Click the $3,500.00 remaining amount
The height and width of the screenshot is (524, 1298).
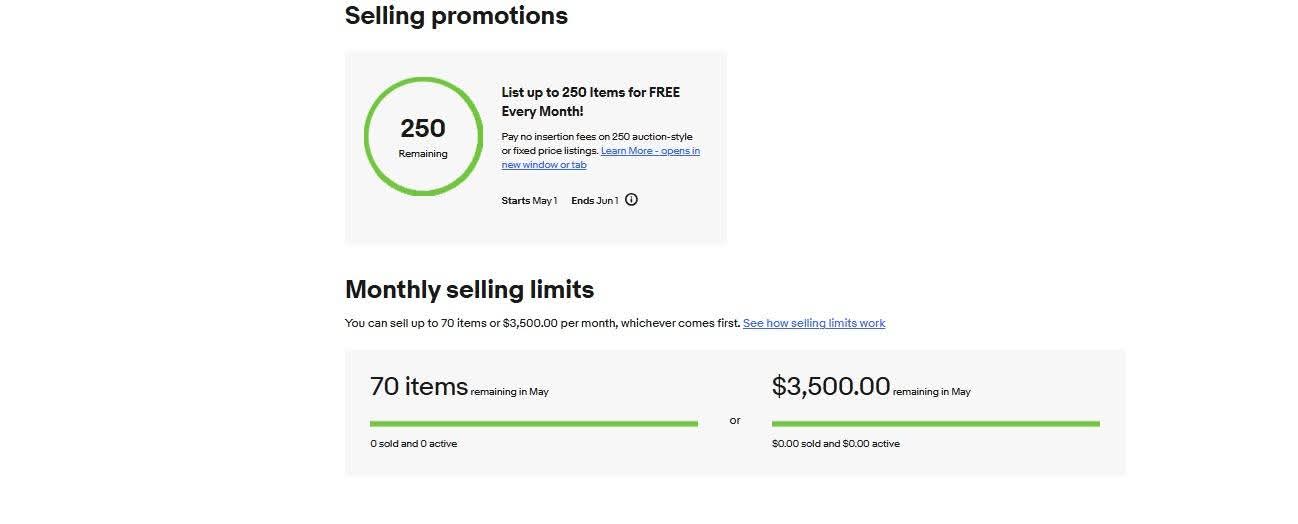[x=831, y=386]
